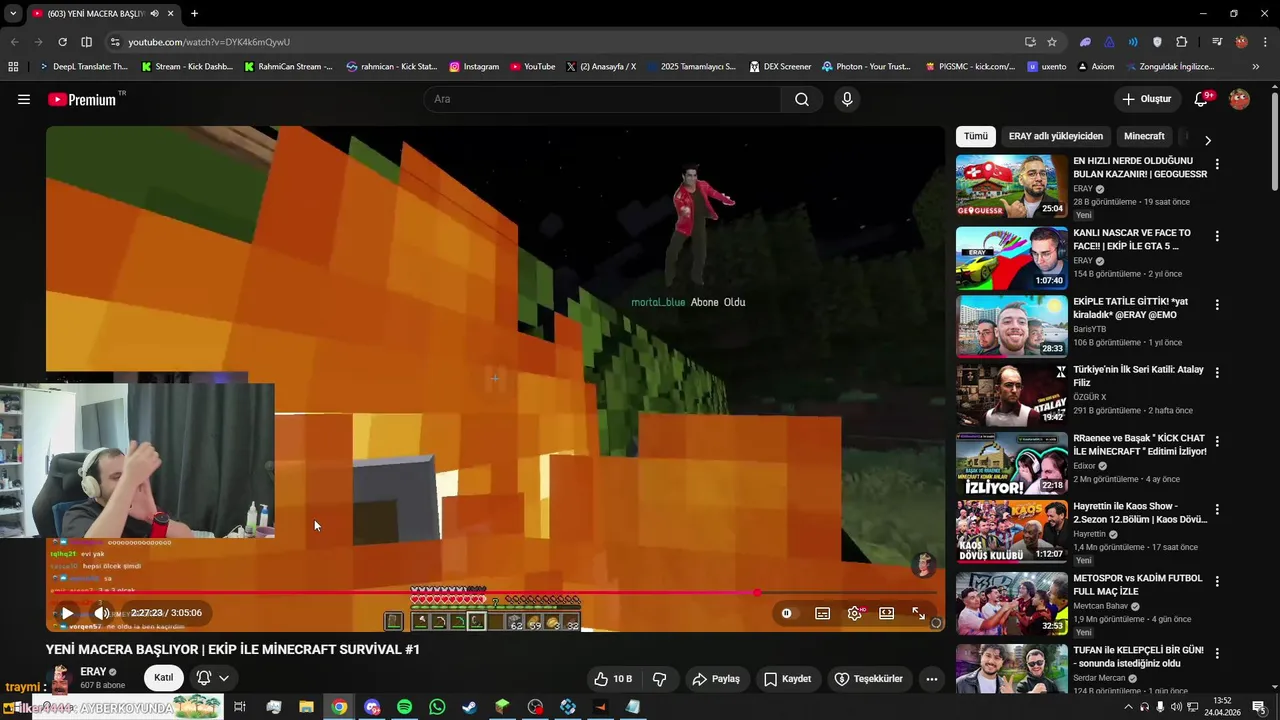Image resolution: width=1280 pixels, height=720 pixels.
Task: Select the Minecraft filter chip
Action: (x=1144, y=136)
